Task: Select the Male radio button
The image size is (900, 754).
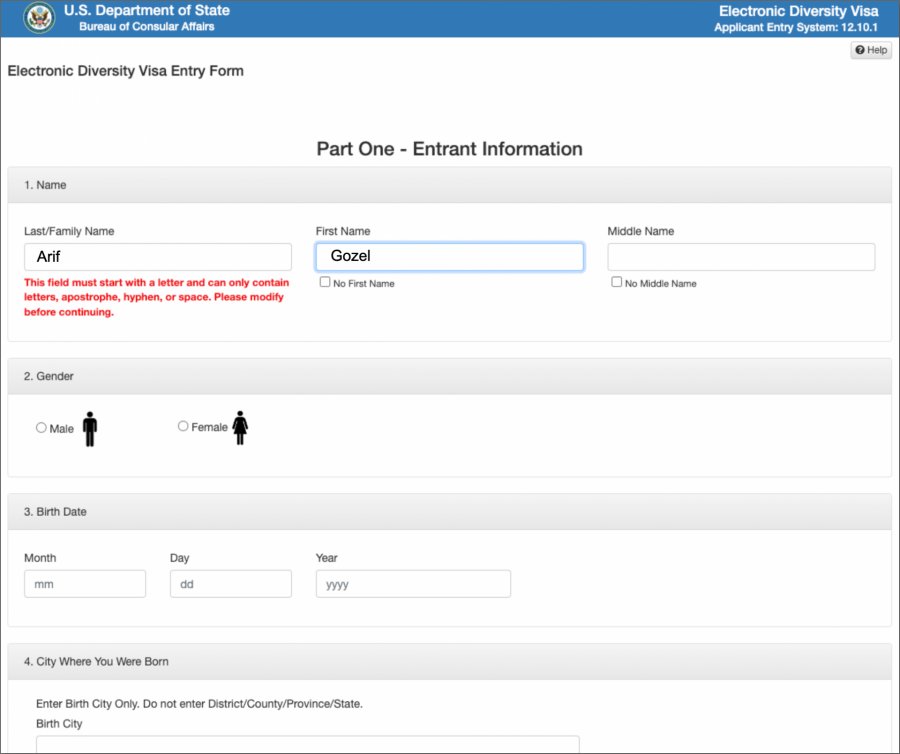Action: [x=41, y=427]
